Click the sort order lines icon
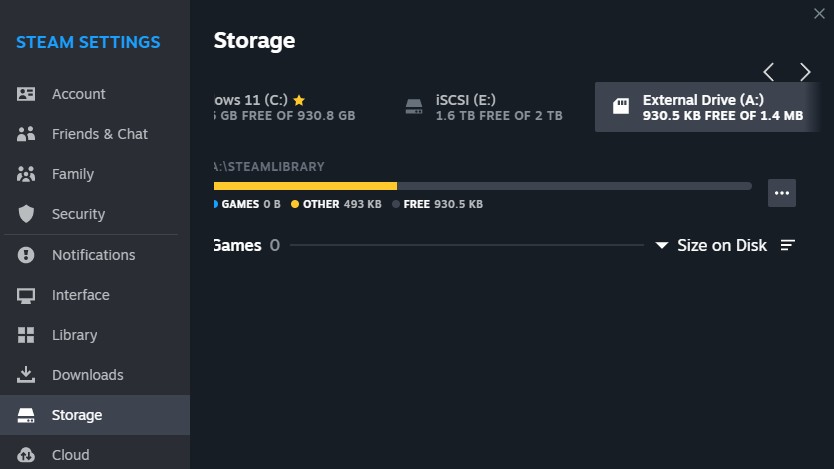This screenshot has width=834, height=469. [788, 245]
